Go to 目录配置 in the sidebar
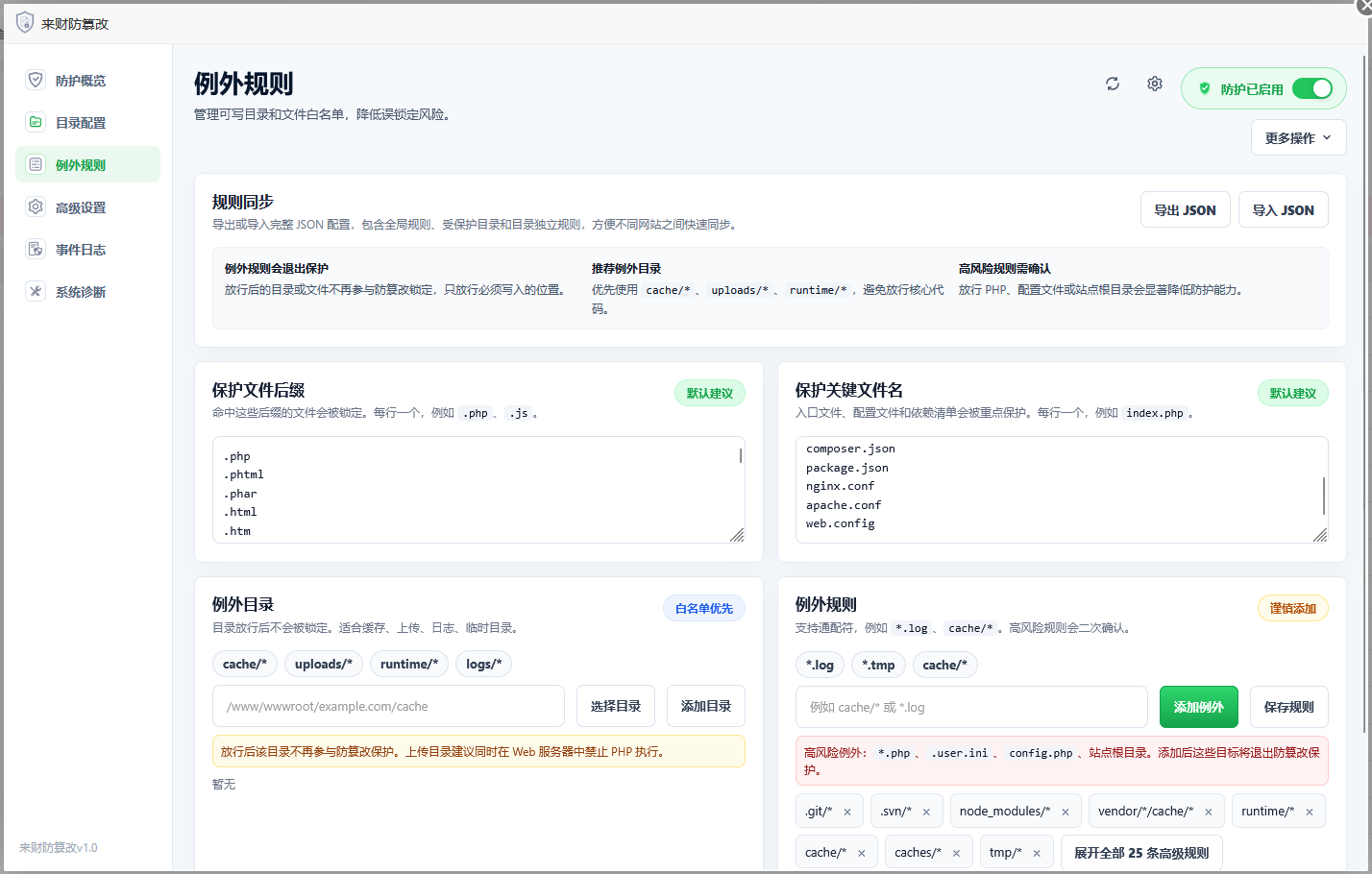The height and width of the screenshot is (874, 1372). coord(87,122)
